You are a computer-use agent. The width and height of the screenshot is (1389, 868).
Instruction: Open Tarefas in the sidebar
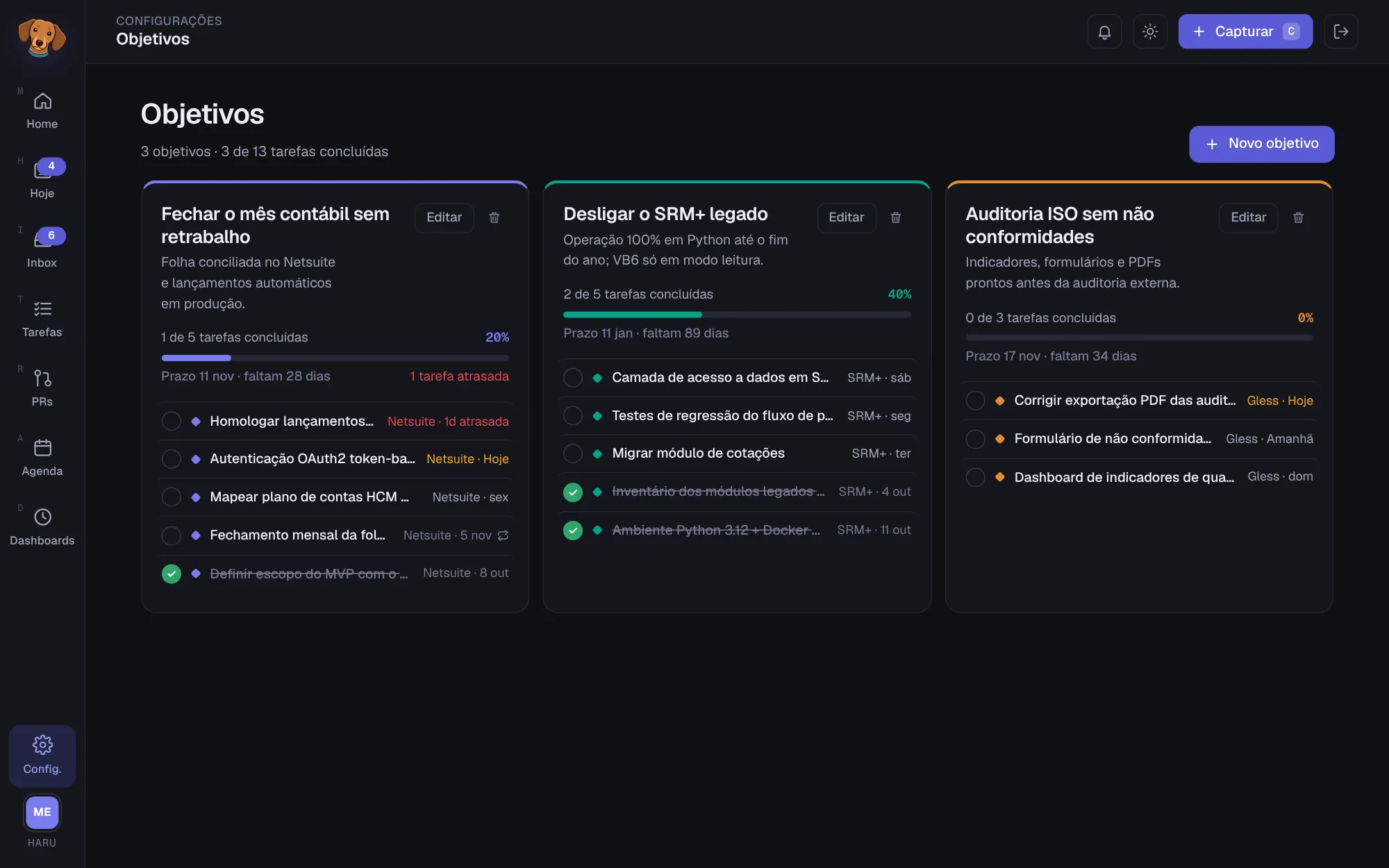[42, 319]
